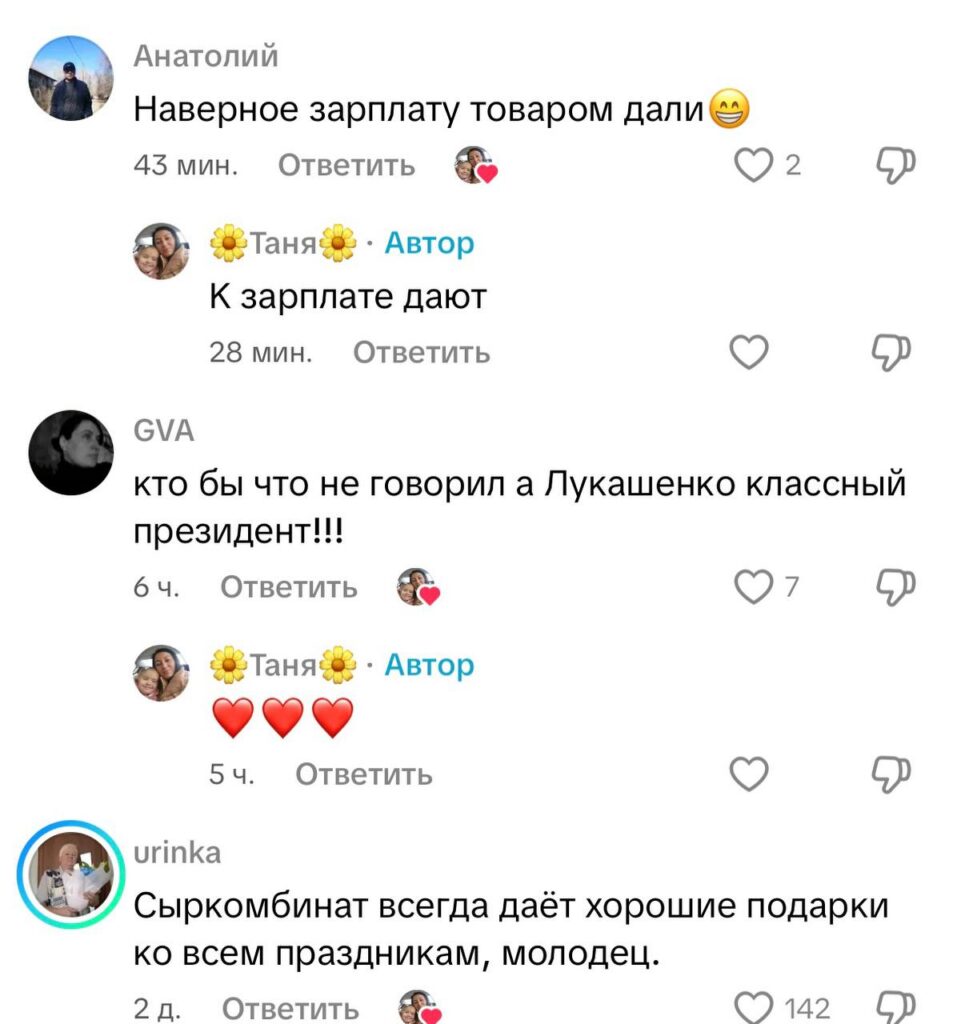Viewport: 953px width, 1024px height.
Task: Like urinka's comment about Сыркомбинат
Action: tap(753, 1008)
